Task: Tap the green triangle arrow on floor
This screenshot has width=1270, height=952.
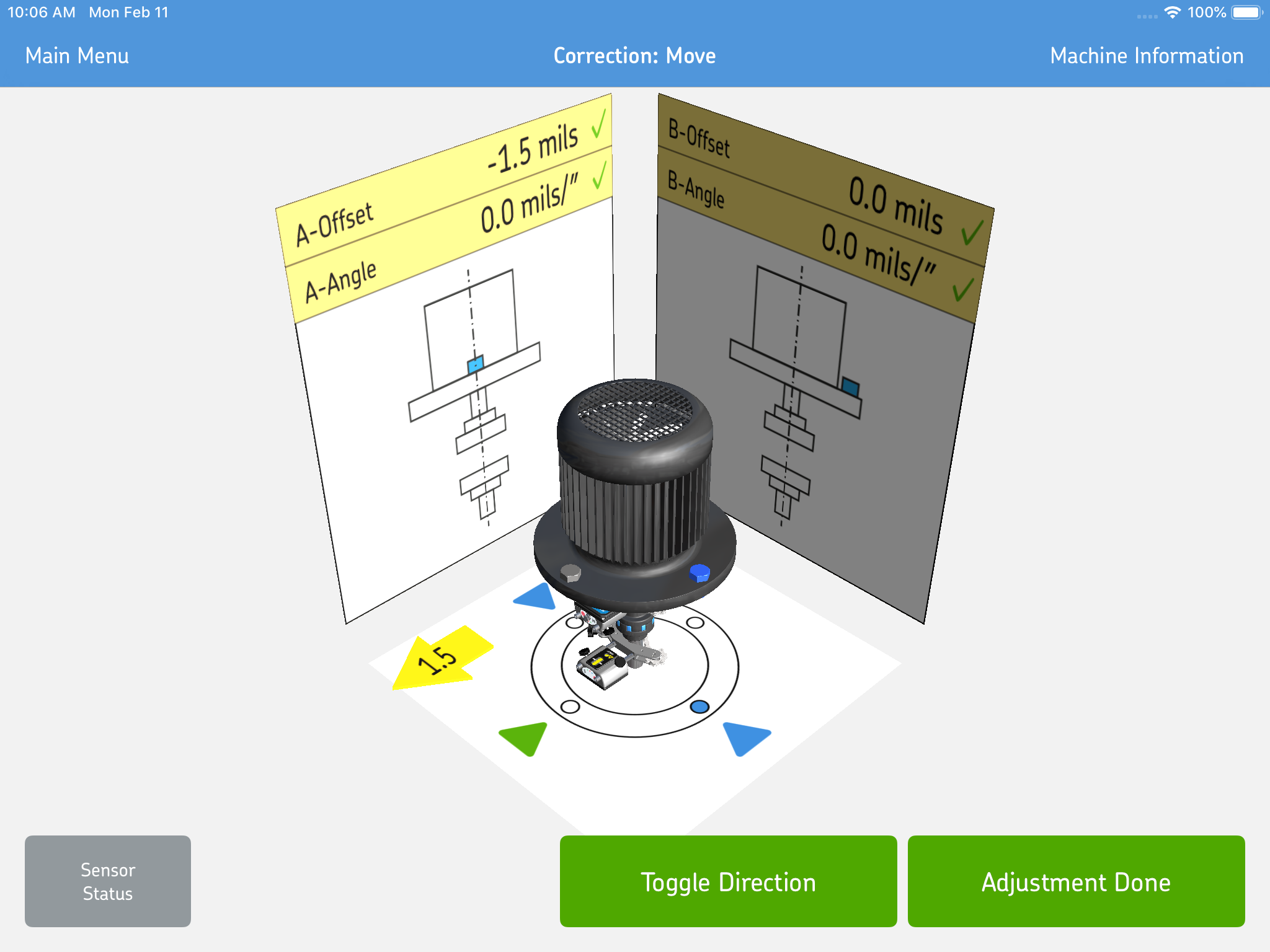Action: pos(526,736)
